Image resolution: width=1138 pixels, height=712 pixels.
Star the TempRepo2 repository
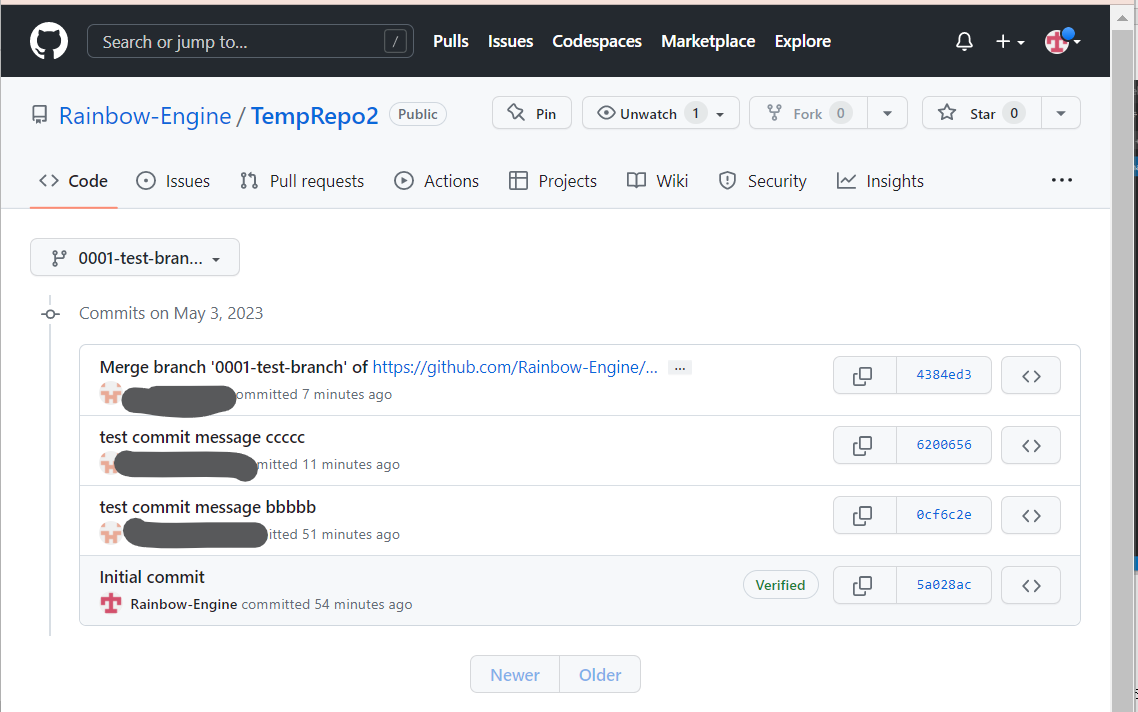982,113
